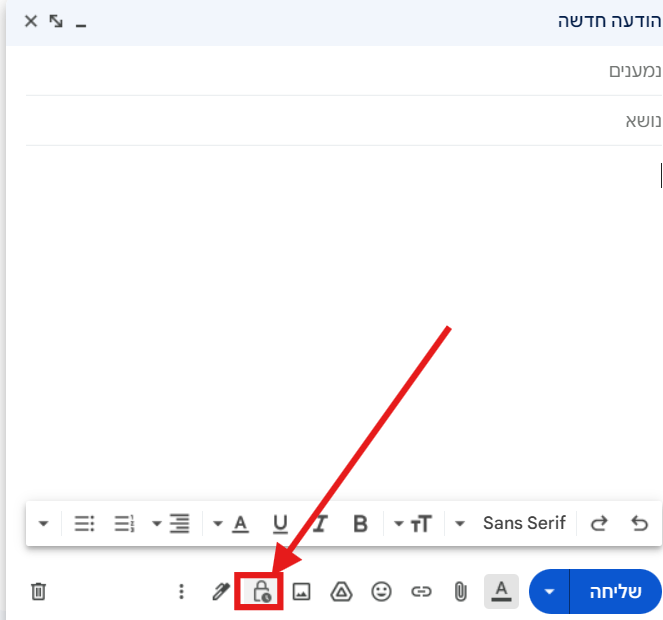Open text size dropdown

[x=413, y=524]
